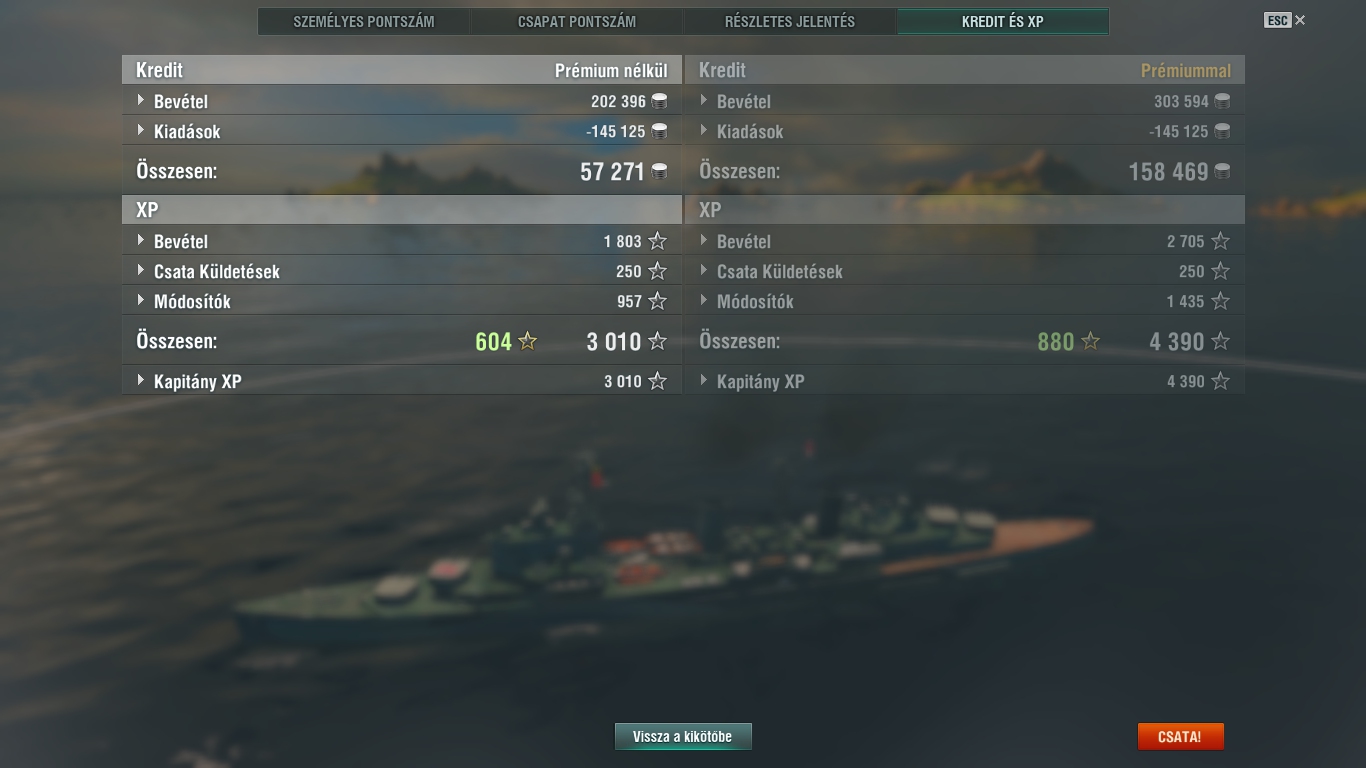
Task: Start a new battle with CSATA!
Action: 1180,737
